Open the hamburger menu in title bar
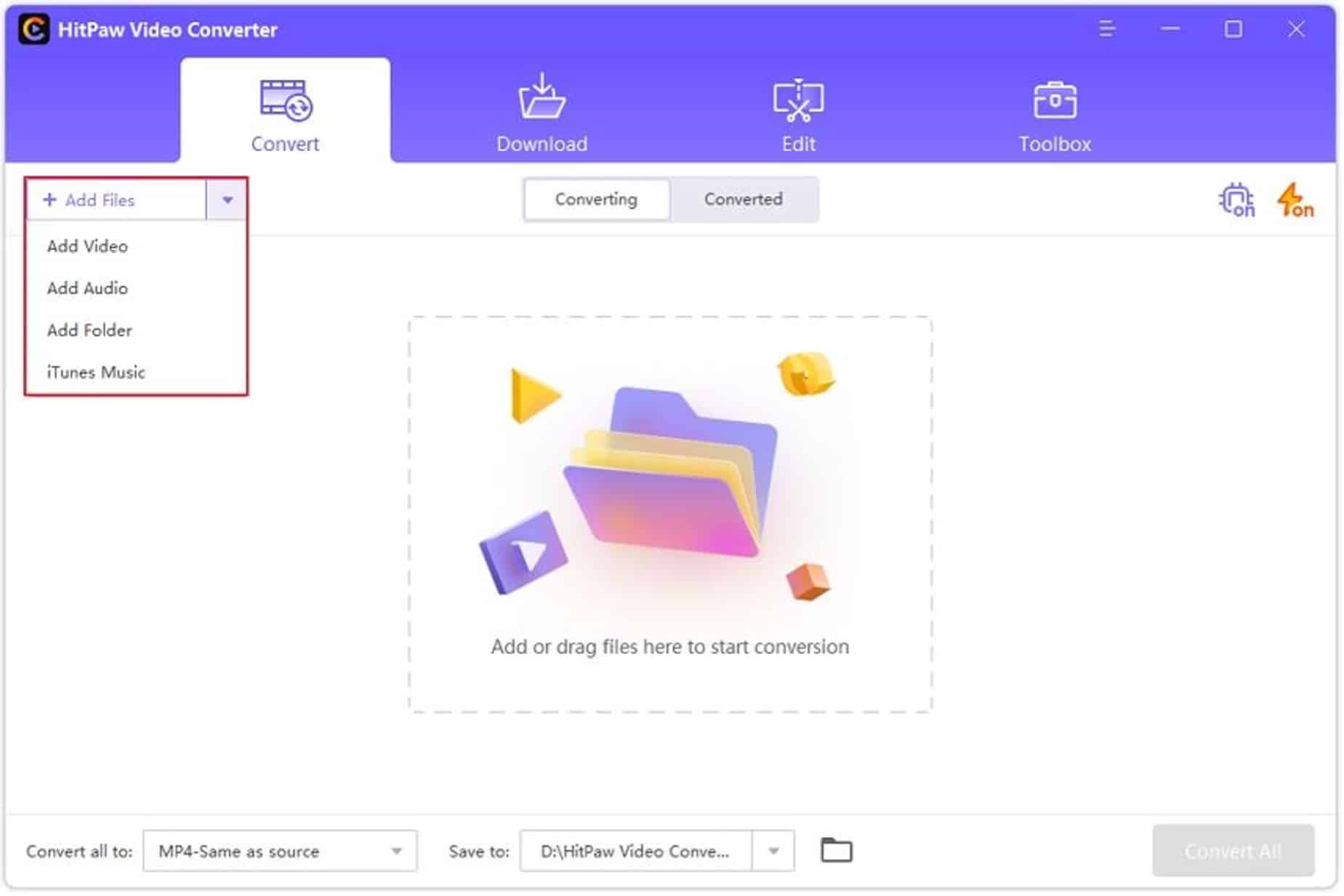The width and height of the screenshot is (1344, 896). pyautogui.click(x=1106, y=29)
